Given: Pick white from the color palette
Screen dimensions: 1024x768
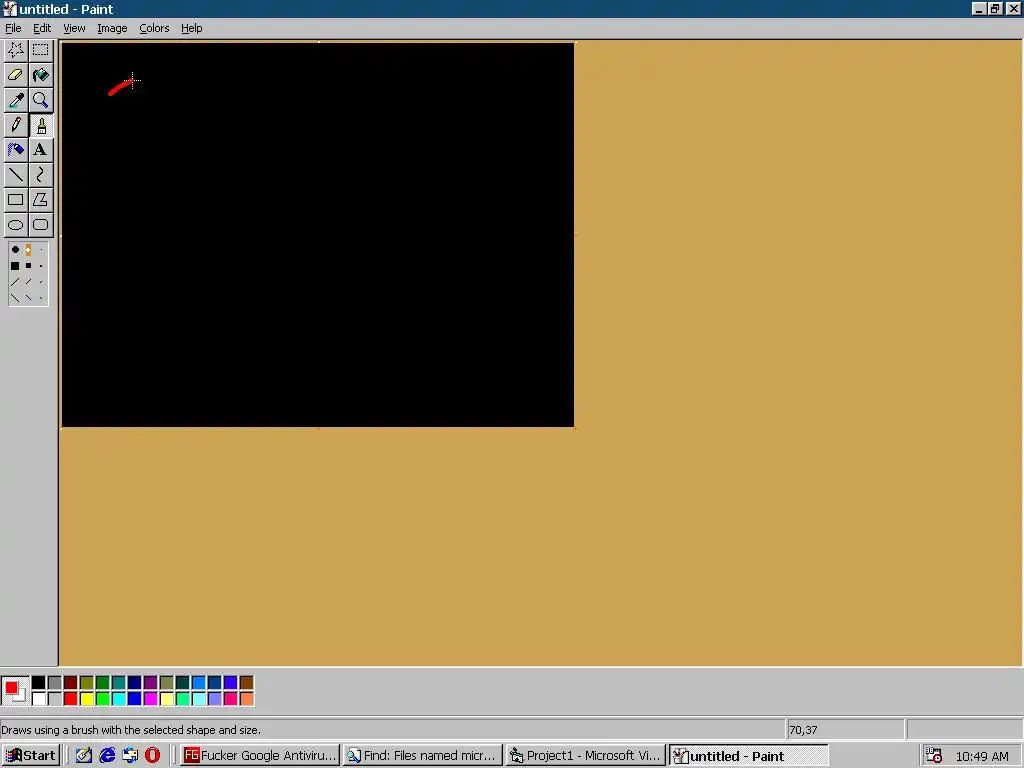Looking at the screenshot, I should pyautogui.click(x=39, y=699).
